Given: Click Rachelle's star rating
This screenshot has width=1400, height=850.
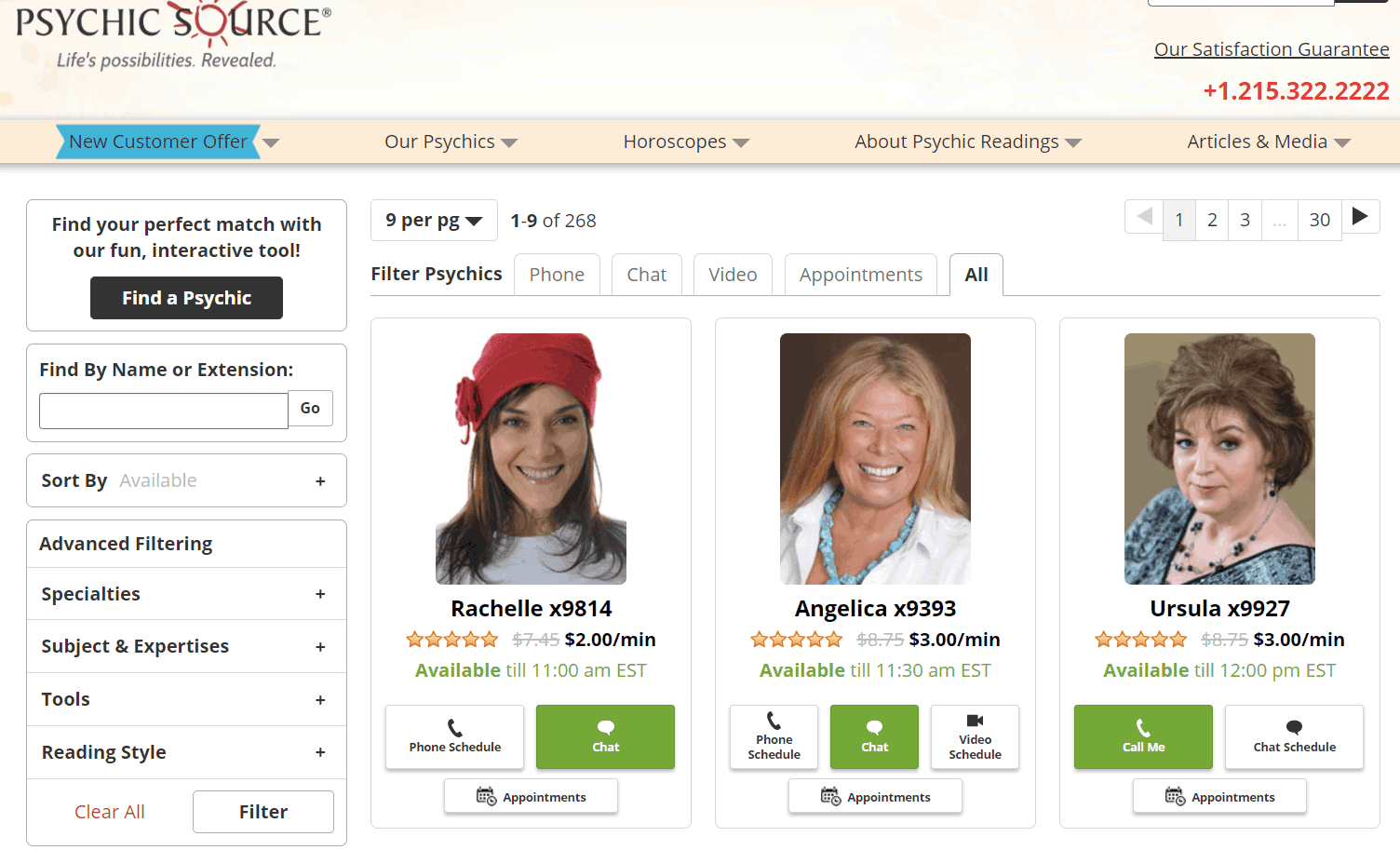Looking at the screenshot, I should point(452,640).
